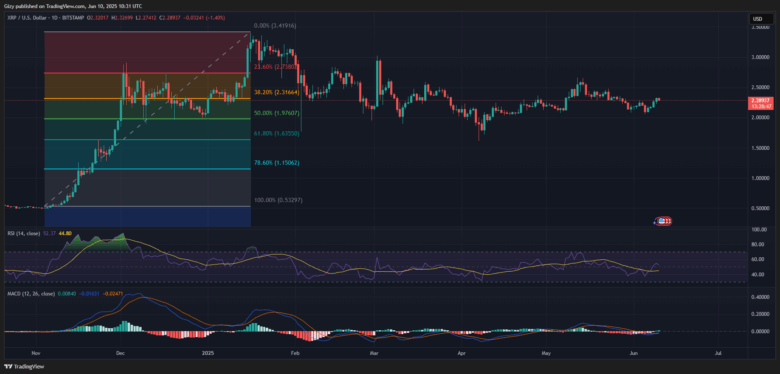Click the Jun label on the time axis
The image size is (780, 374).
pyautogui.click(x=634, y=353)
